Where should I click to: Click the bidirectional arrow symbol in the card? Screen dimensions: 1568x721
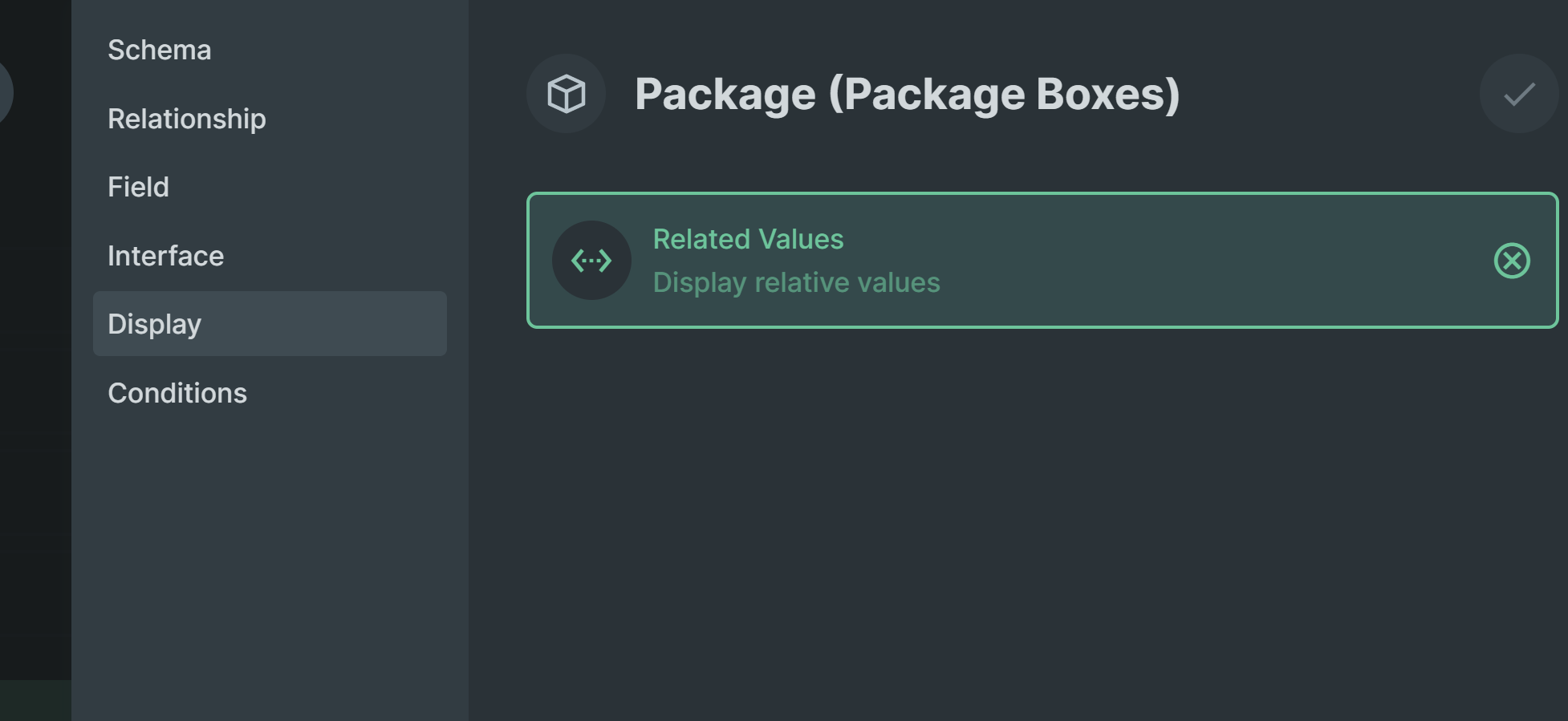pyautogui.click(x=591, y=260)
